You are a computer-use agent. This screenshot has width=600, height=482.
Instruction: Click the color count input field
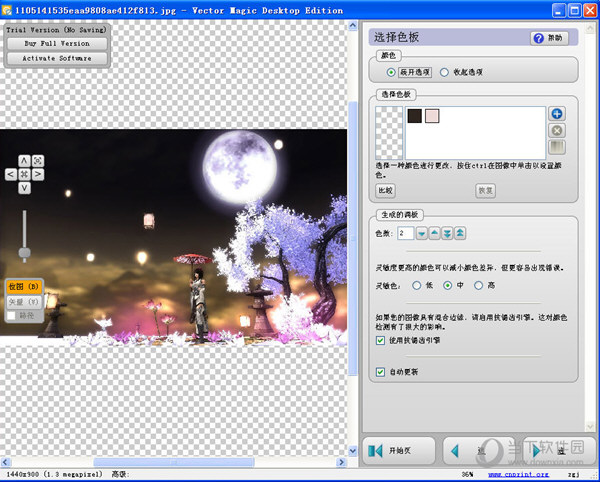(405, 233)
